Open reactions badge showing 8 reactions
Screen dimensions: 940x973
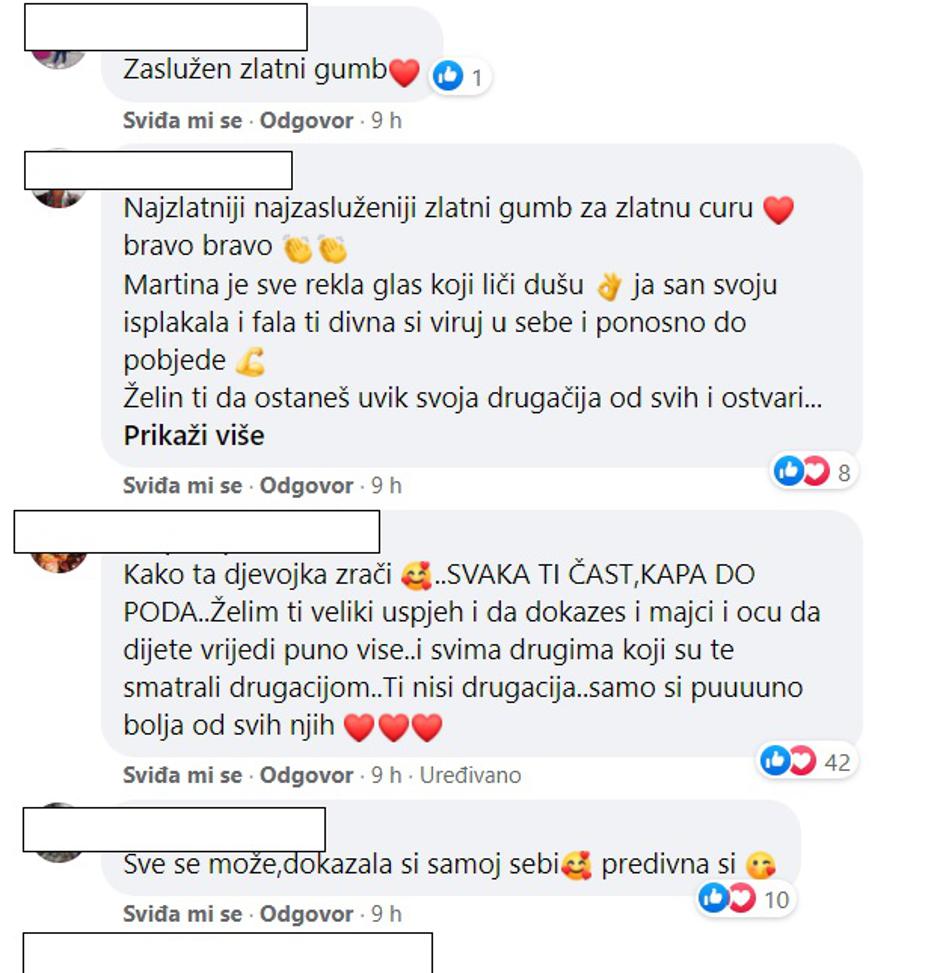[x=814, y=472]
